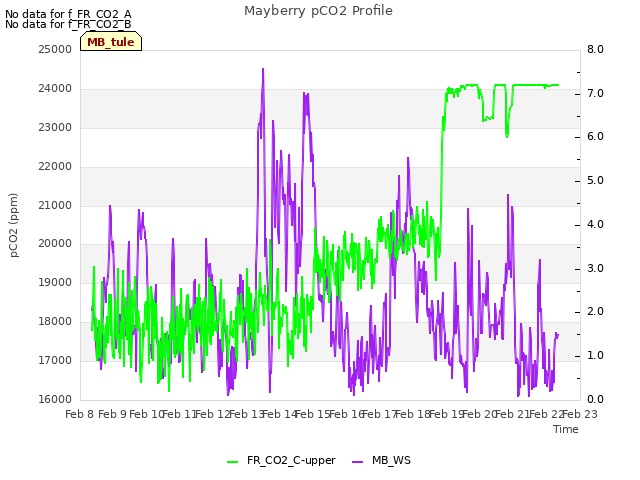Viewport: 640px width, 480px height.
Task: Click the FR_CO2_C-upper legend entry
Action: 281,460
